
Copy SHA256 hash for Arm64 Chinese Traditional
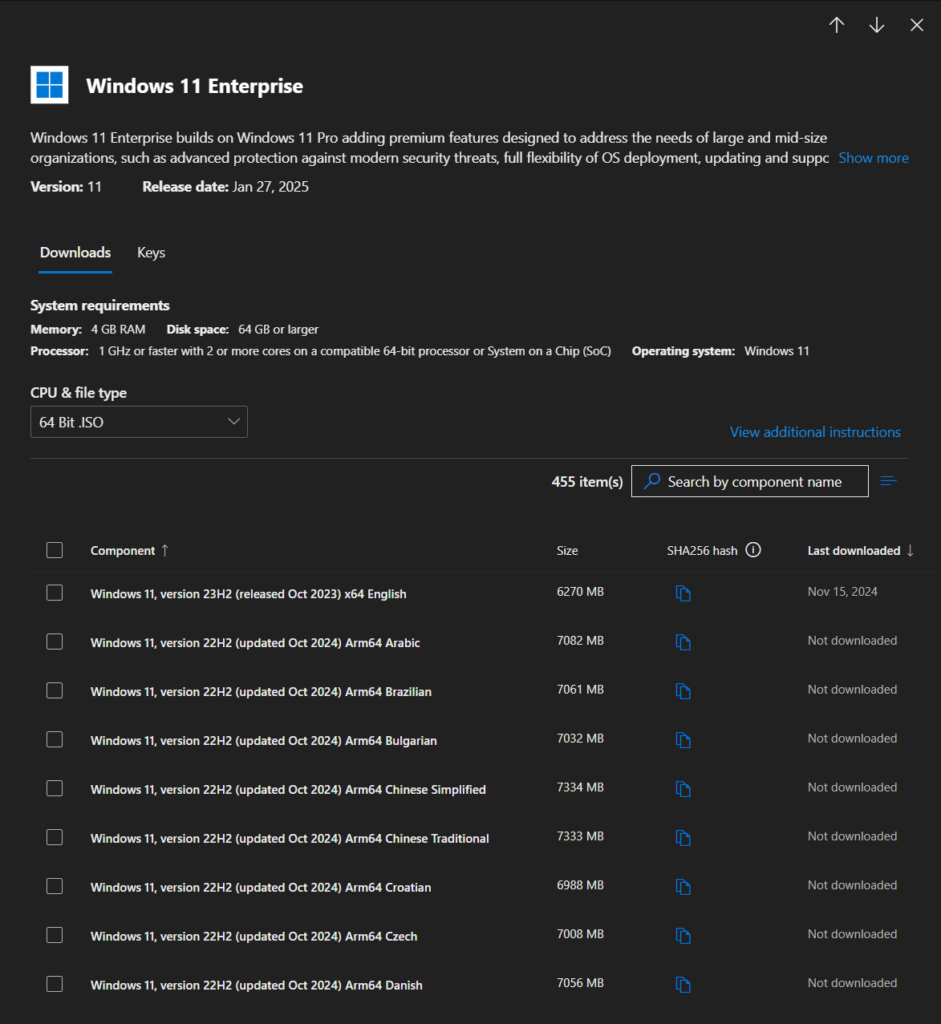(x=683, y=838)
